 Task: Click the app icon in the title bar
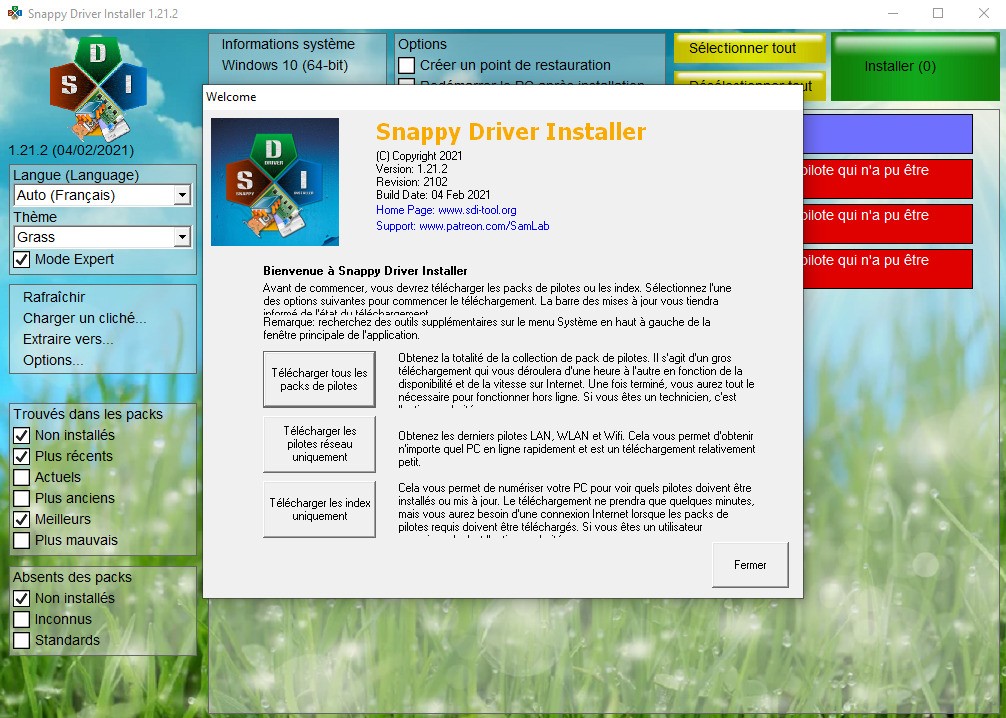coord(14,13)
